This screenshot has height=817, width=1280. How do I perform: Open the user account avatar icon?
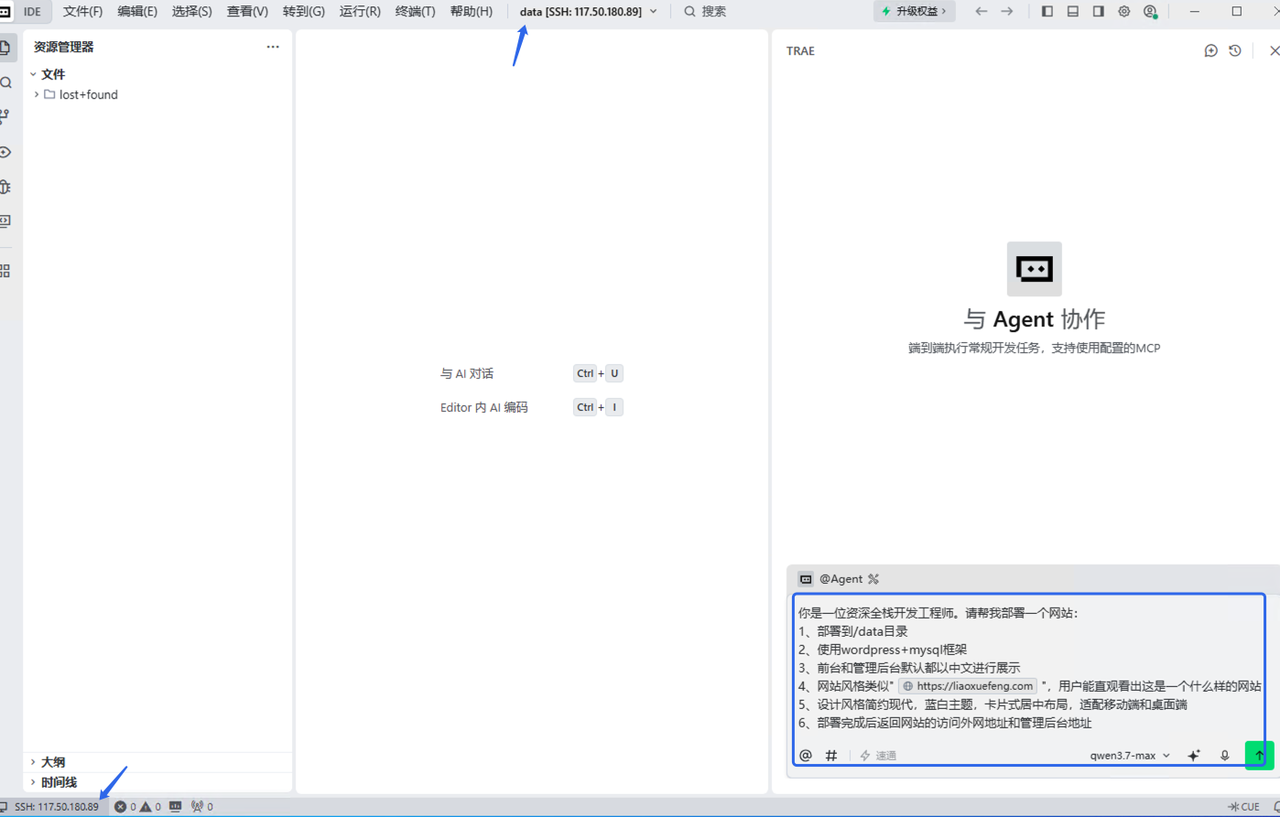coord(1150,12)
